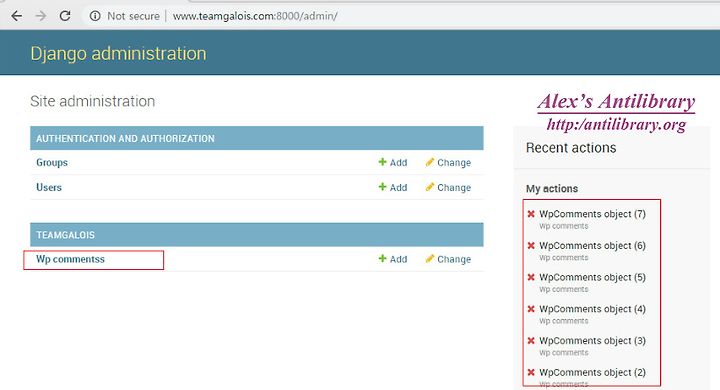Click the green plus icon for Groups
Image resolution: width=720 pixels, height=390 pixels.
point(382,162)
